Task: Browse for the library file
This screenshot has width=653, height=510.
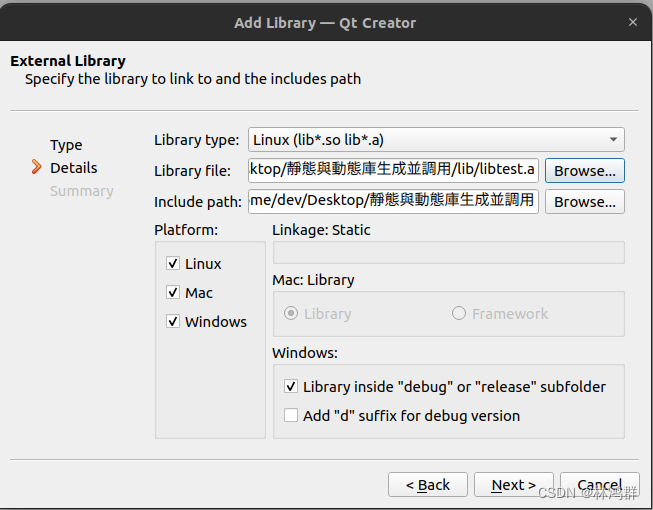Action: click(585, 170)
